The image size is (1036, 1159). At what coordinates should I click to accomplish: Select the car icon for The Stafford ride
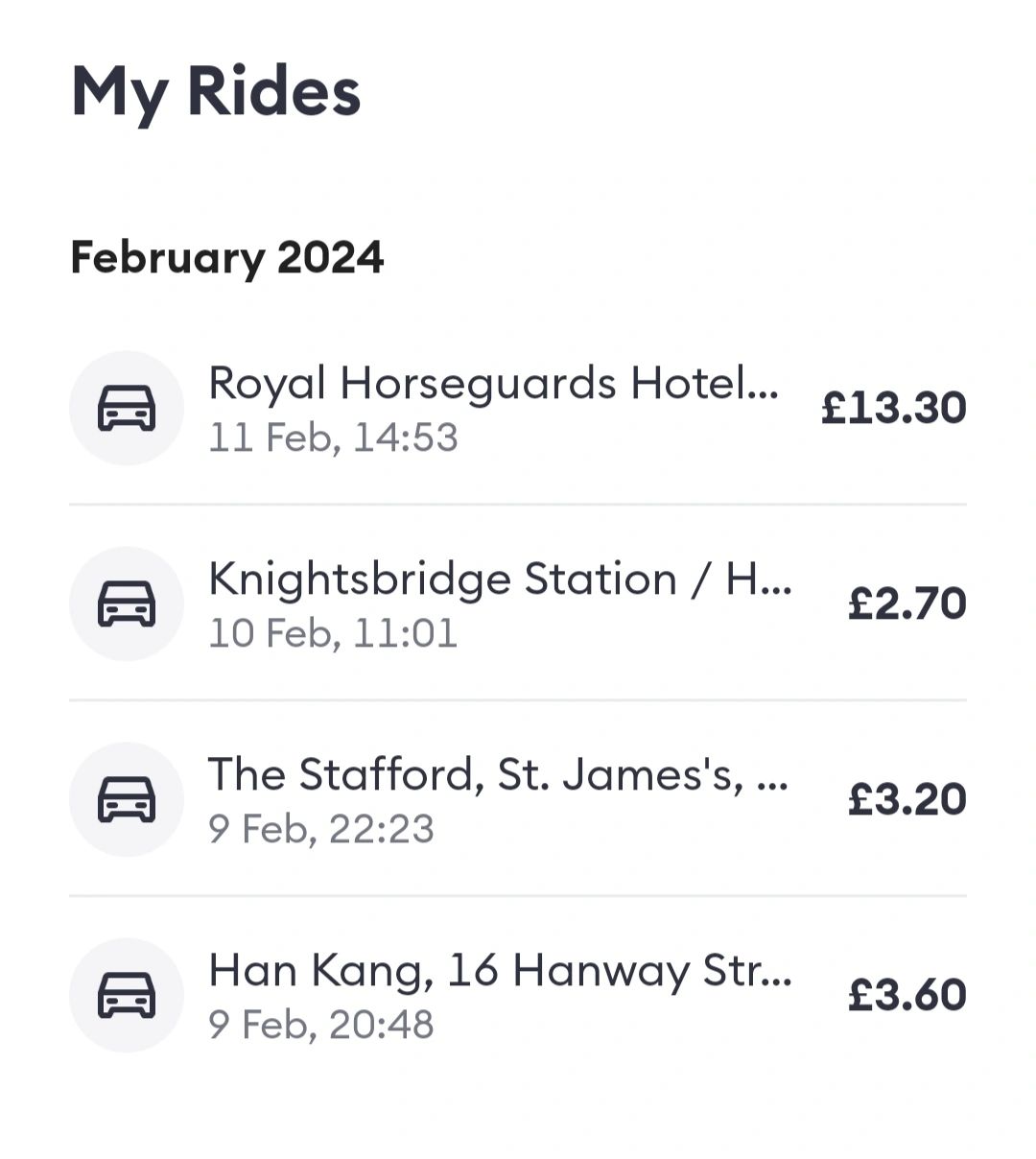tap(127, 800)
